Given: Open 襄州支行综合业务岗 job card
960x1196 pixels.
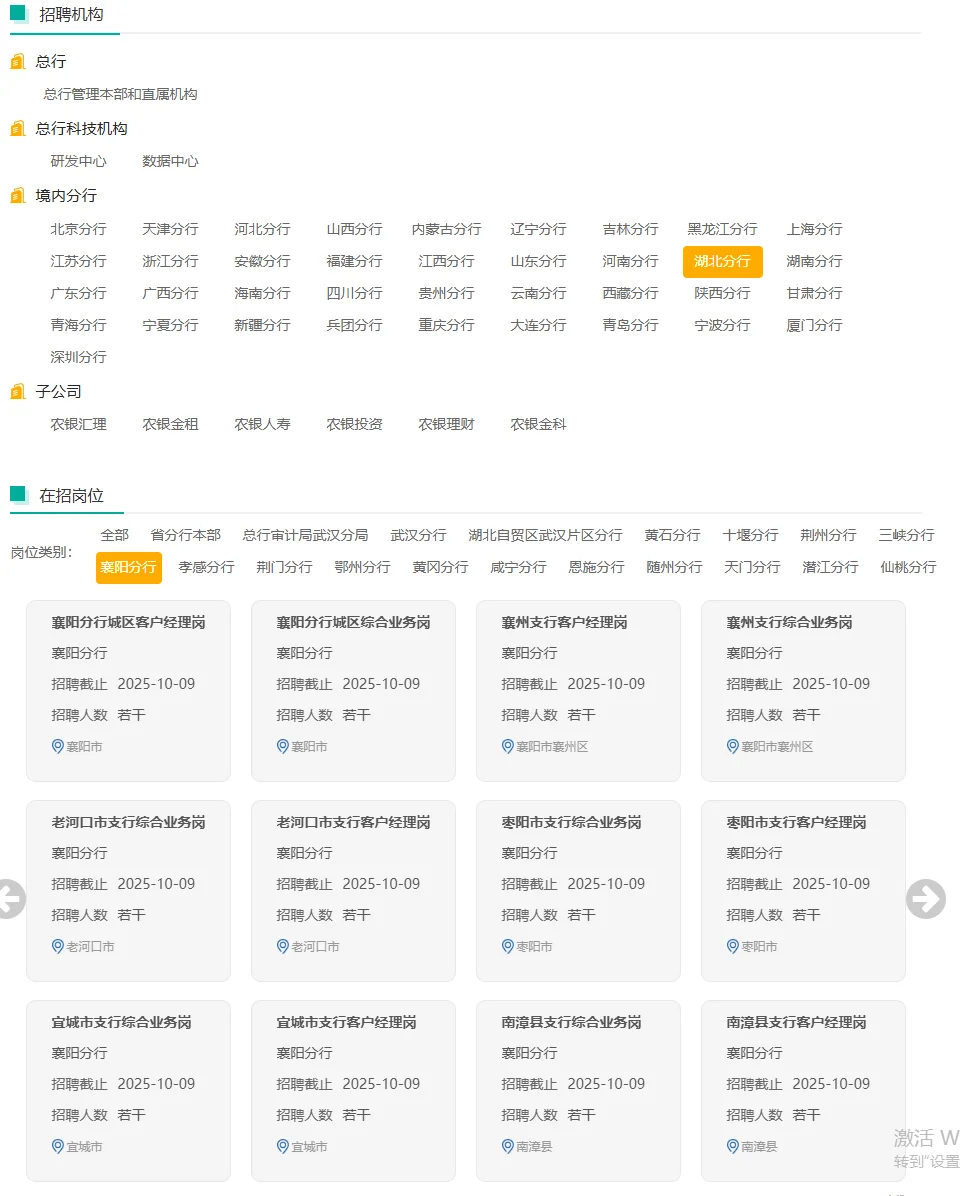Looking at the screenshot, I should [803, 691].
